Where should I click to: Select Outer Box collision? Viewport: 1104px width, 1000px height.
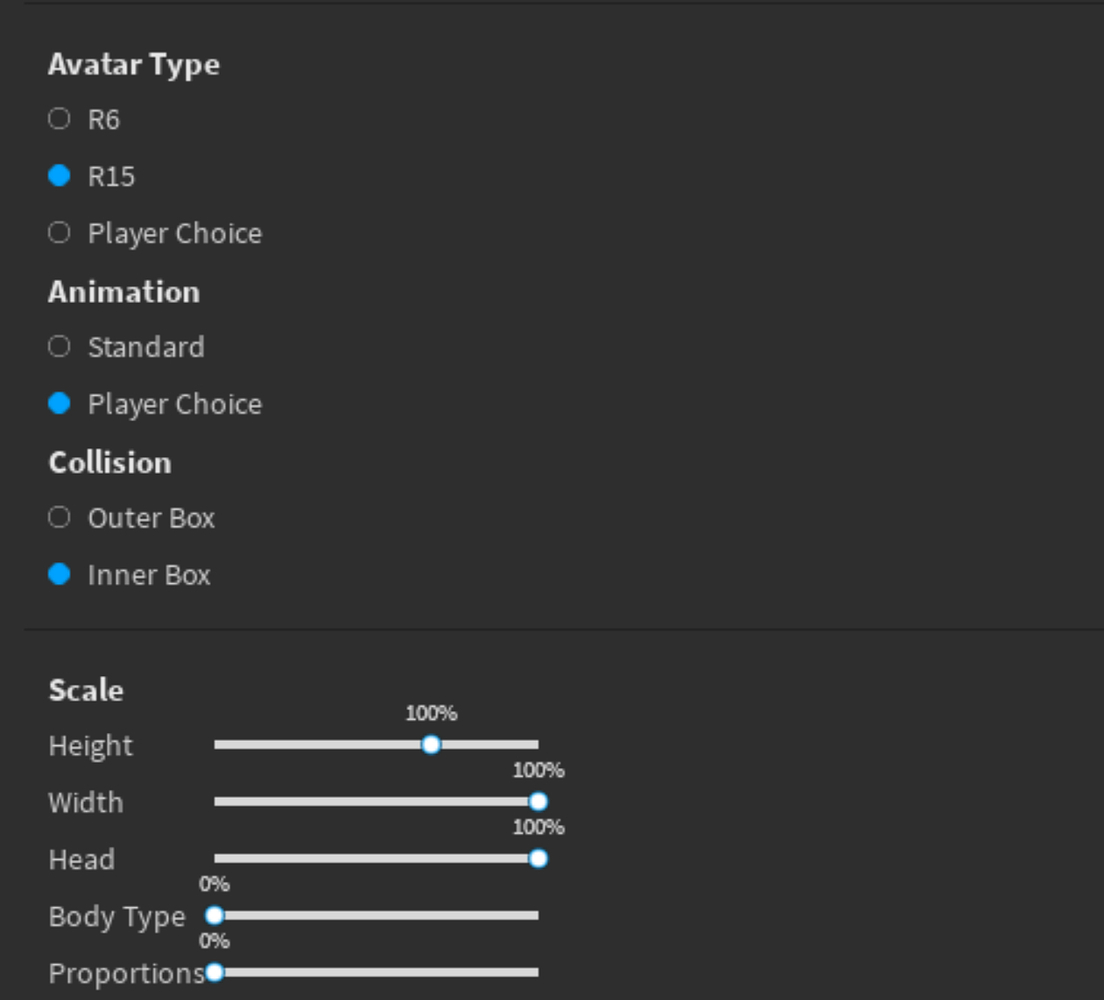coord(57,518)
